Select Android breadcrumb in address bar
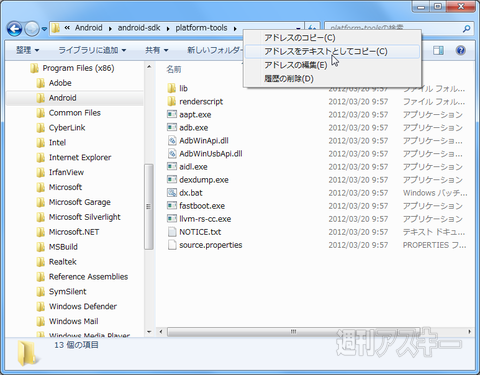This screenshot has height=375, width=480. (88, 28)
